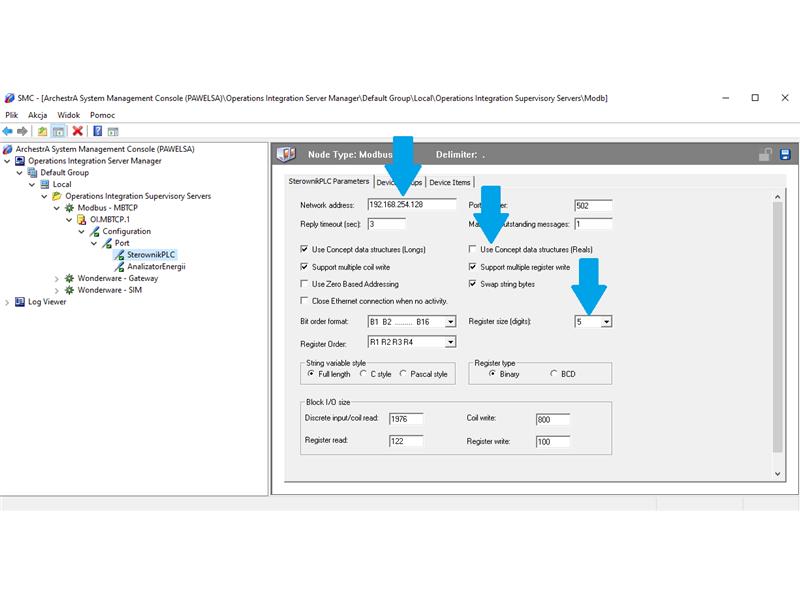
Task: Click the Forward arrow toolbar icon
Action: 22,132
